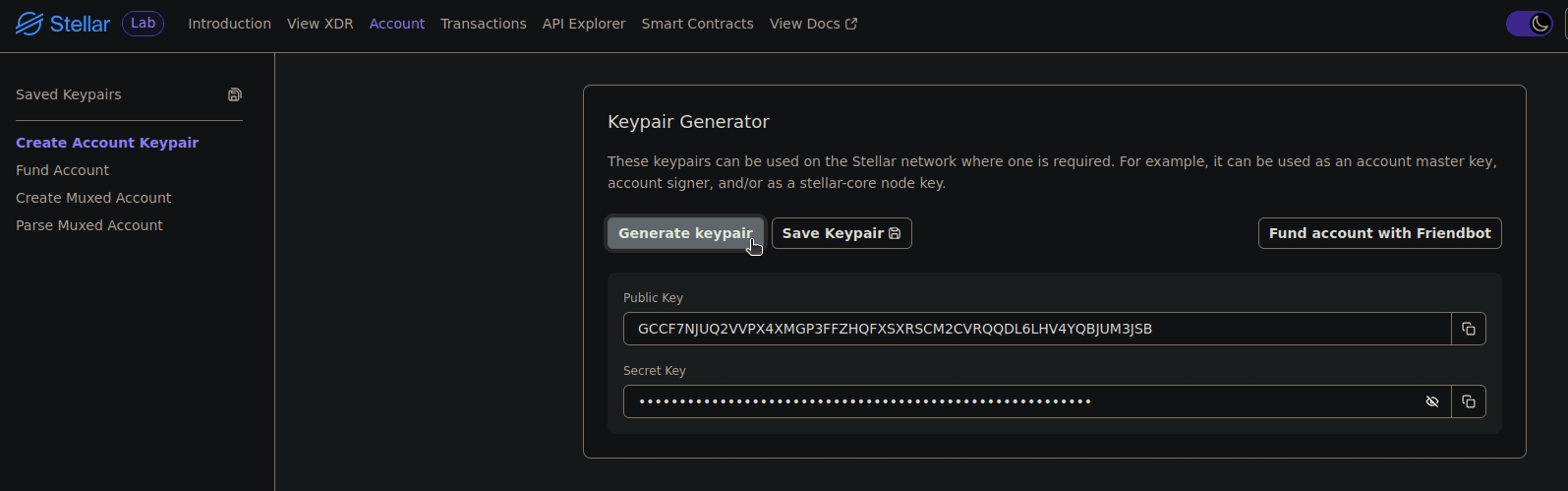This screenshot has width=1568, height=491.
Task: Open Smart Contracts page
Action: [x=697, y=24]
